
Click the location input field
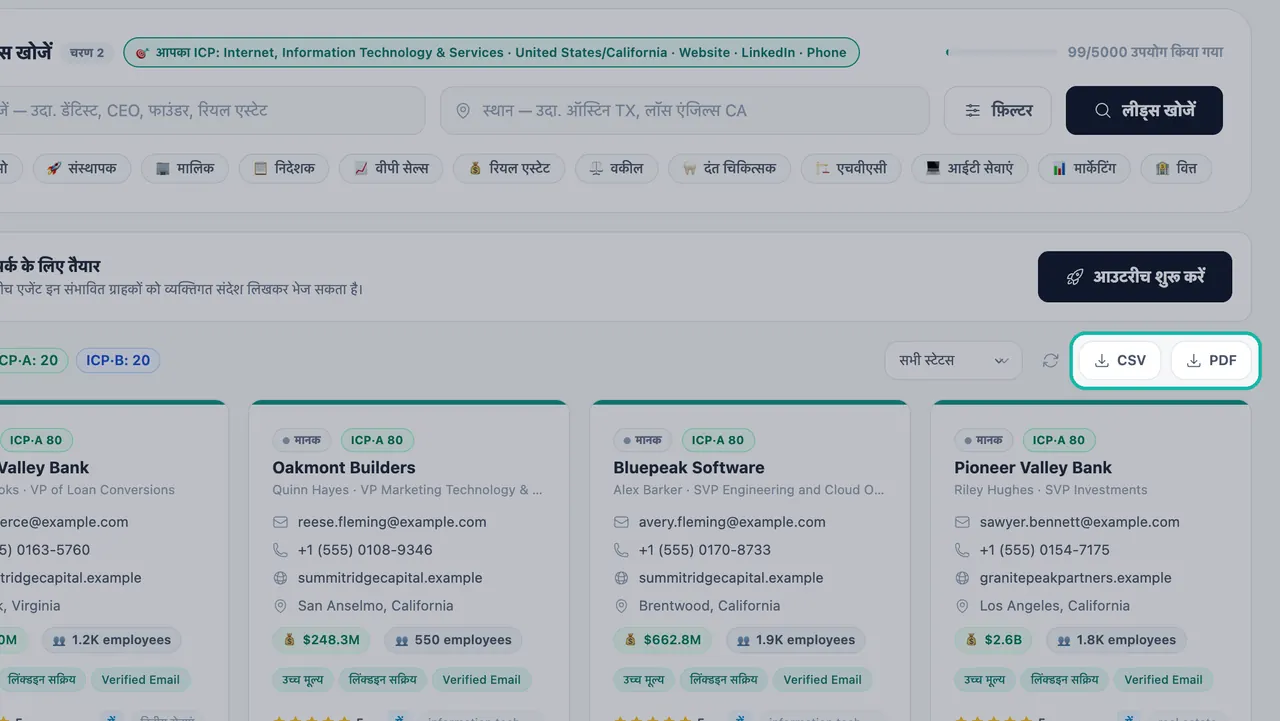[684, 110]
